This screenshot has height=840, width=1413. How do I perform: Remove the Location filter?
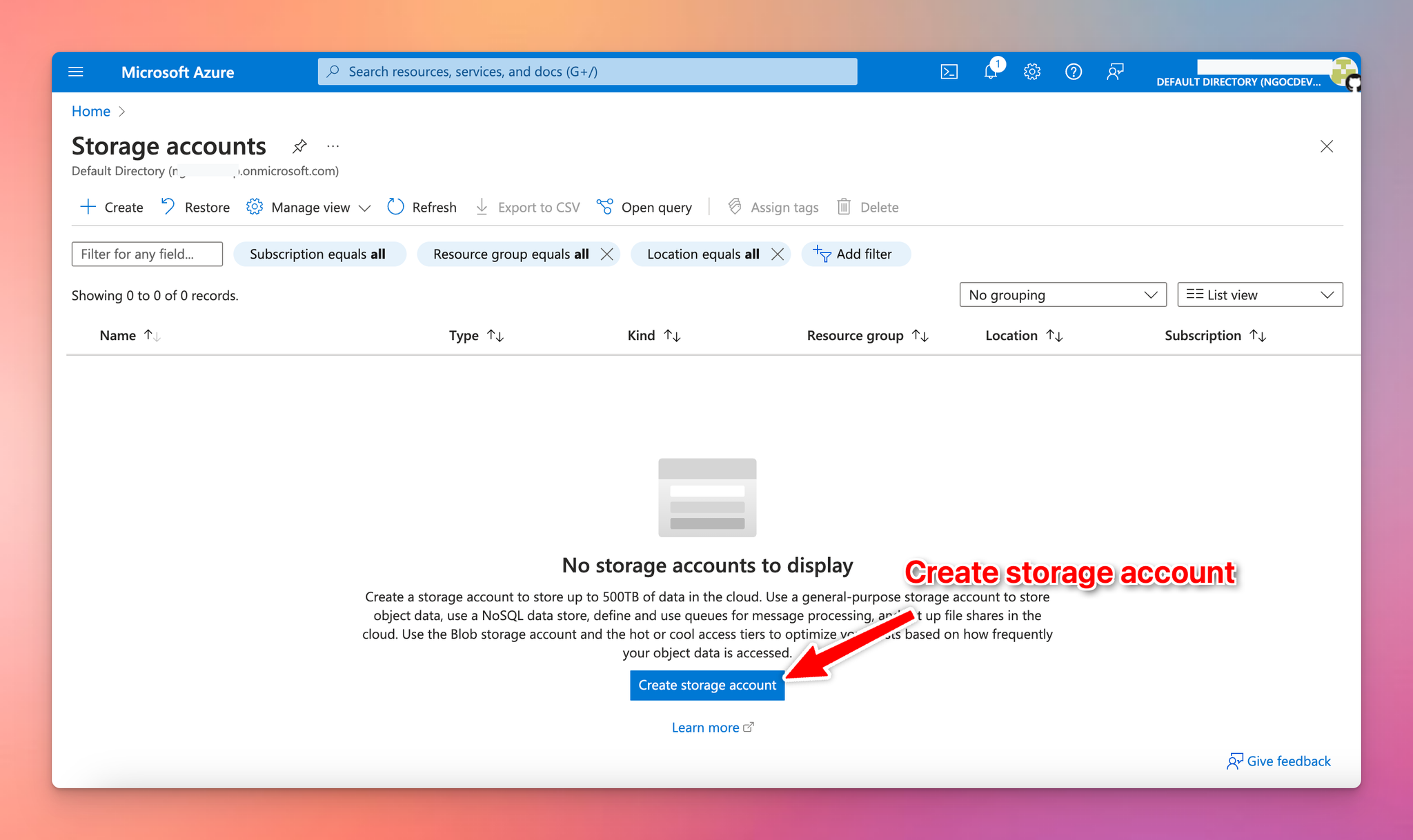778,254
